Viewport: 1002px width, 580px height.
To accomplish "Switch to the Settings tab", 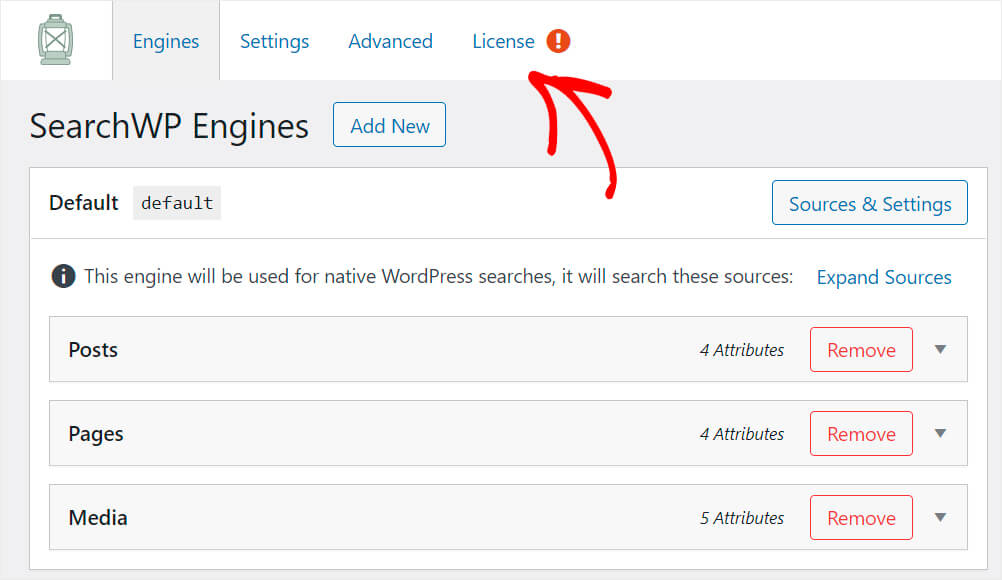I will tap(274, 41).
